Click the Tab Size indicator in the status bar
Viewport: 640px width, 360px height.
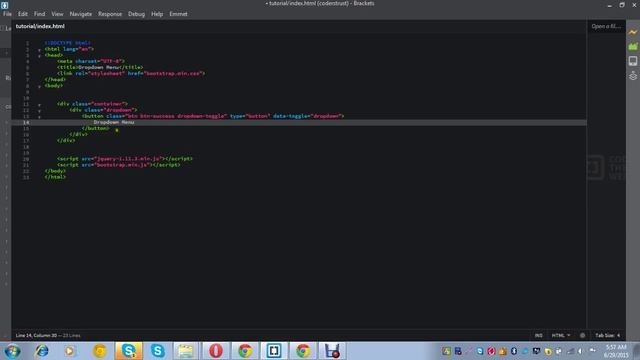click(607, 335)
